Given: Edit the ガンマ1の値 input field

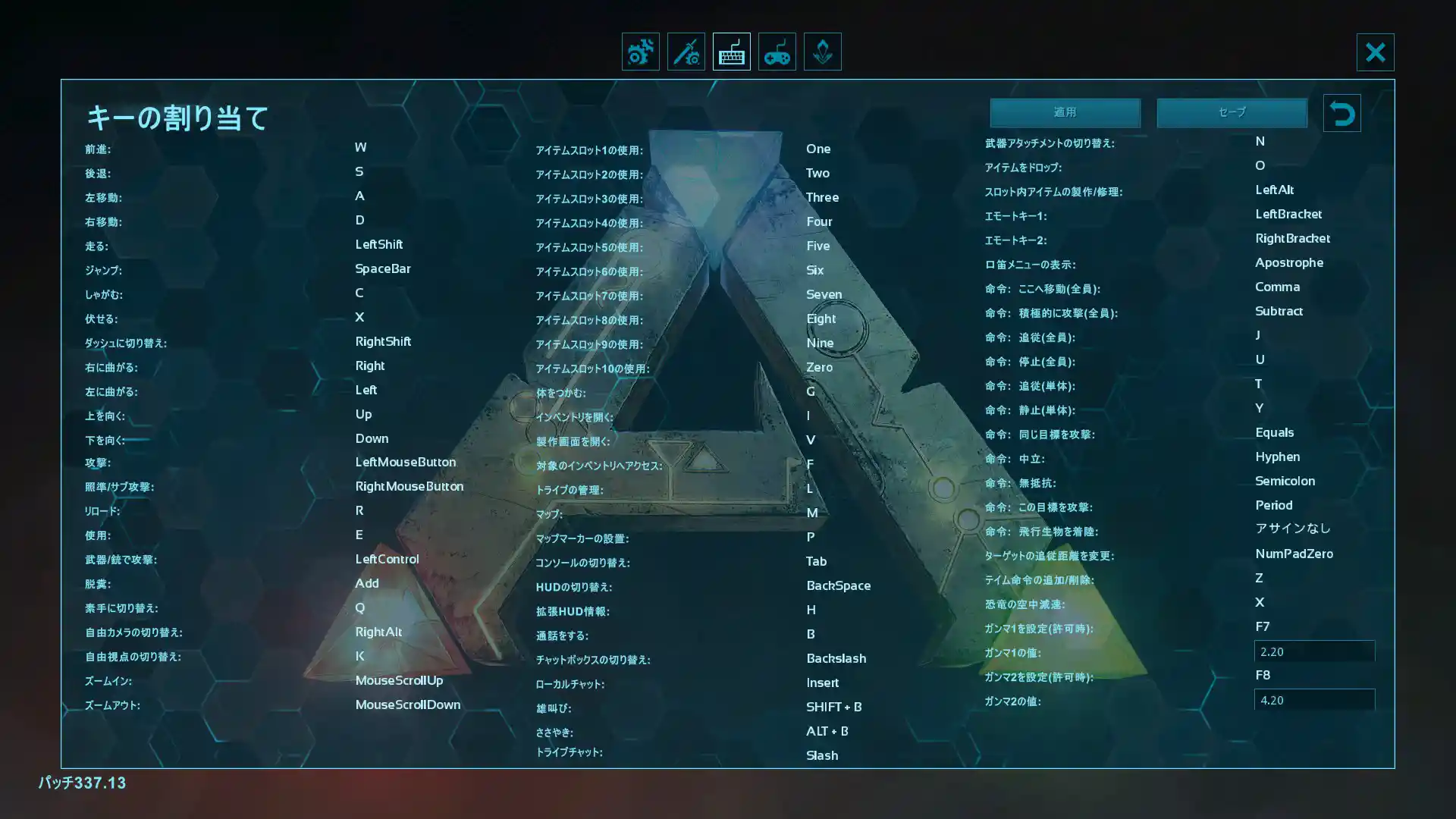Looking at the screenshot, I should [x=1313, y=651].
